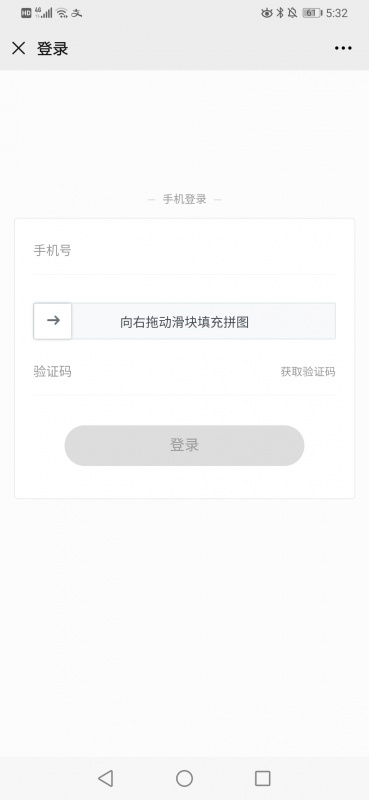Tap the HD indicator in status bar

point(26,13)
